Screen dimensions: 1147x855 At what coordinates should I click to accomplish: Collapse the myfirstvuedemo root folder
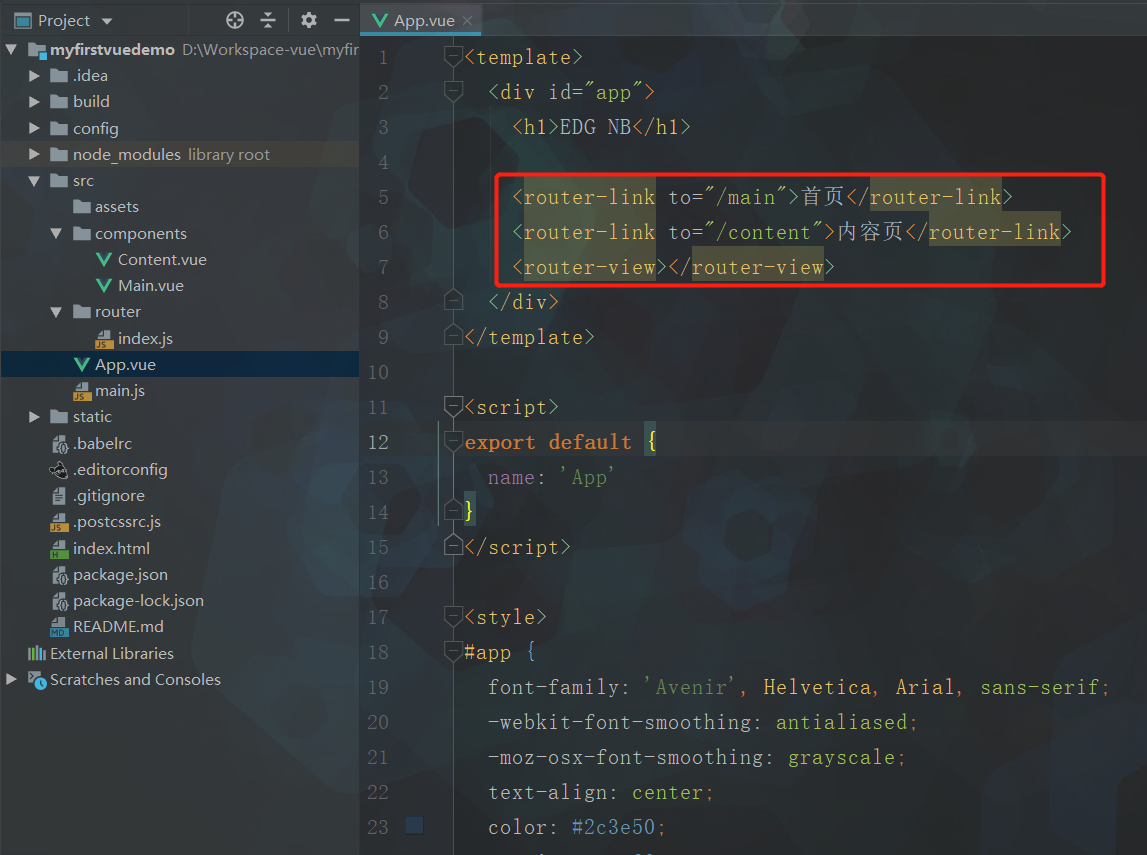[11, 50]
